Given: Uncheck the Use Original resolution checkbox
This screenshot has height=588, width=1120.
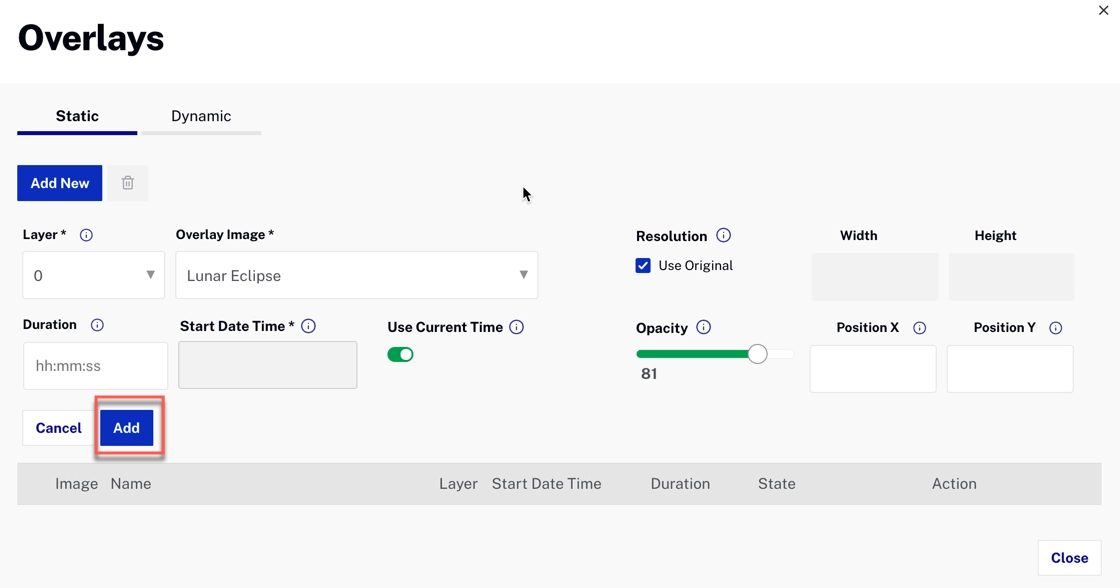Looking at the screenshot, I should click(643, 265).
